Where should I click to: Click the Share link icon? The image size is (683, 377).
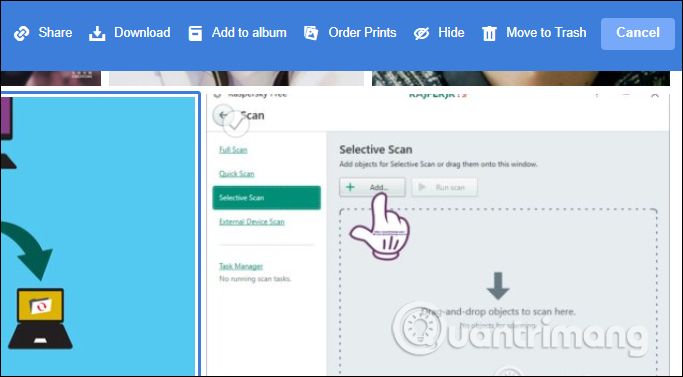click(21, 33)
